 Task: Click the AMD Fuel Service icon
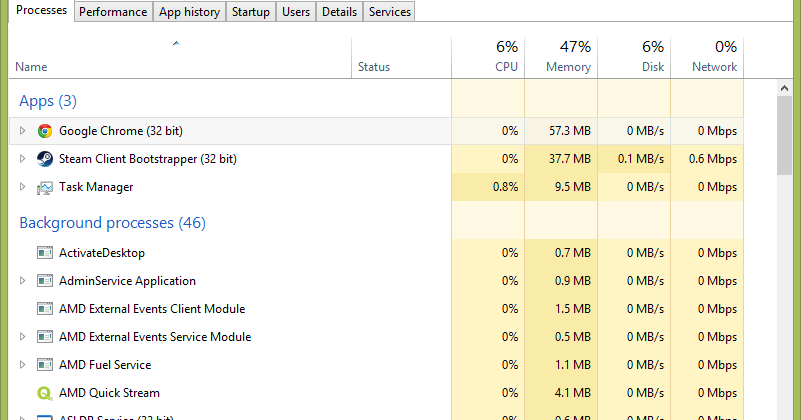(44, 365)
